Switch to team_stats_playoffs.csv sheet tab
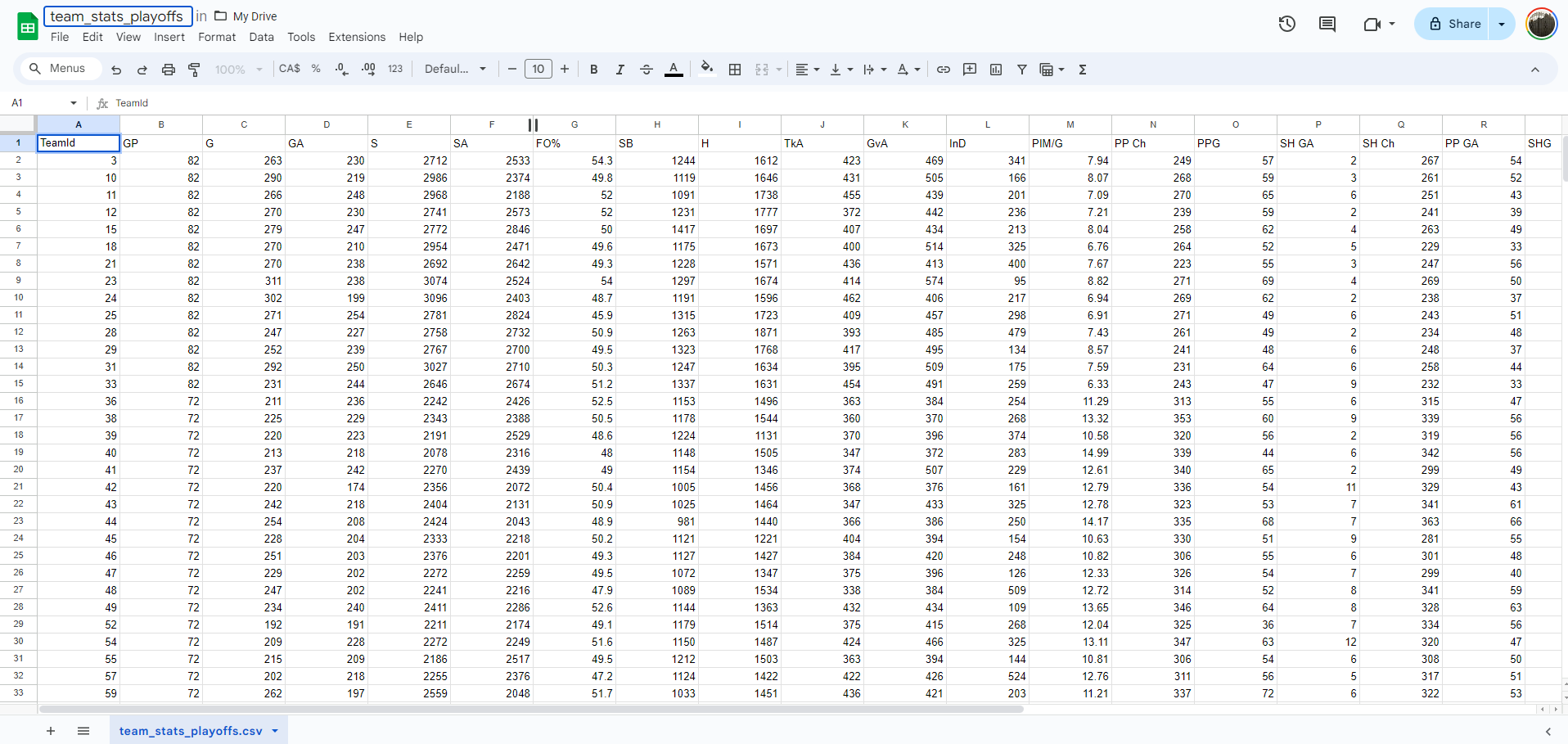 tap(191, 731)
